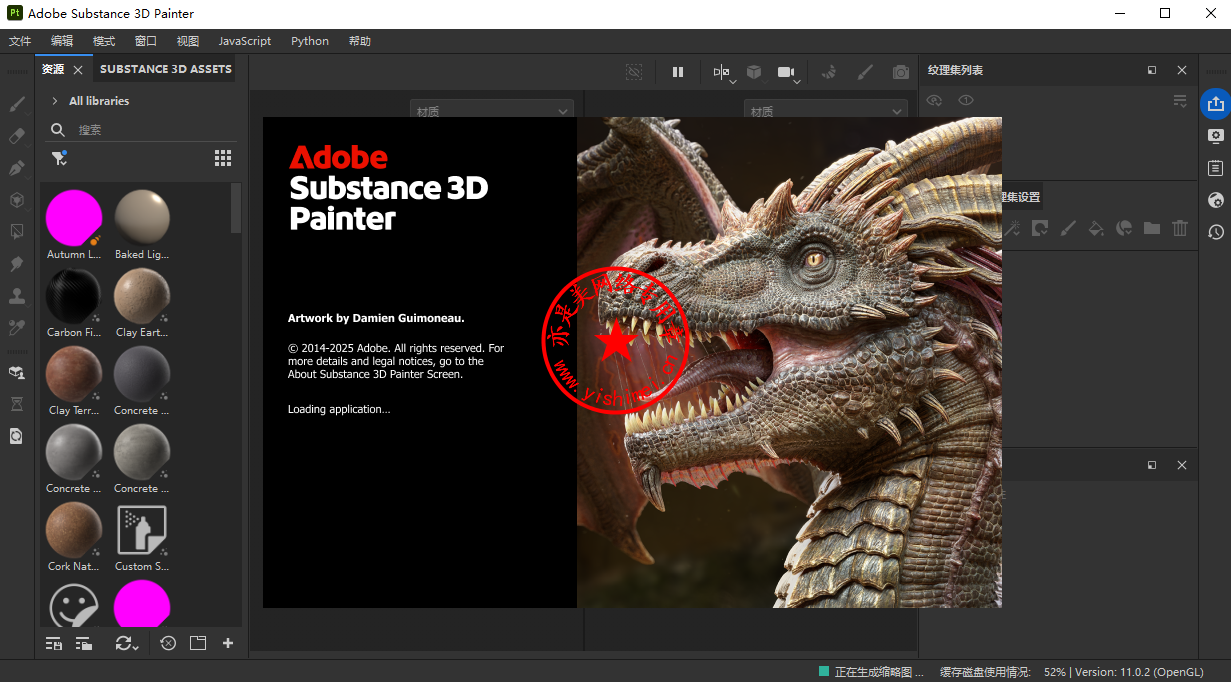The height and width of the screenshot is (682, 1231).
Task: Select the 资源 tab
Action: [53, 69]
